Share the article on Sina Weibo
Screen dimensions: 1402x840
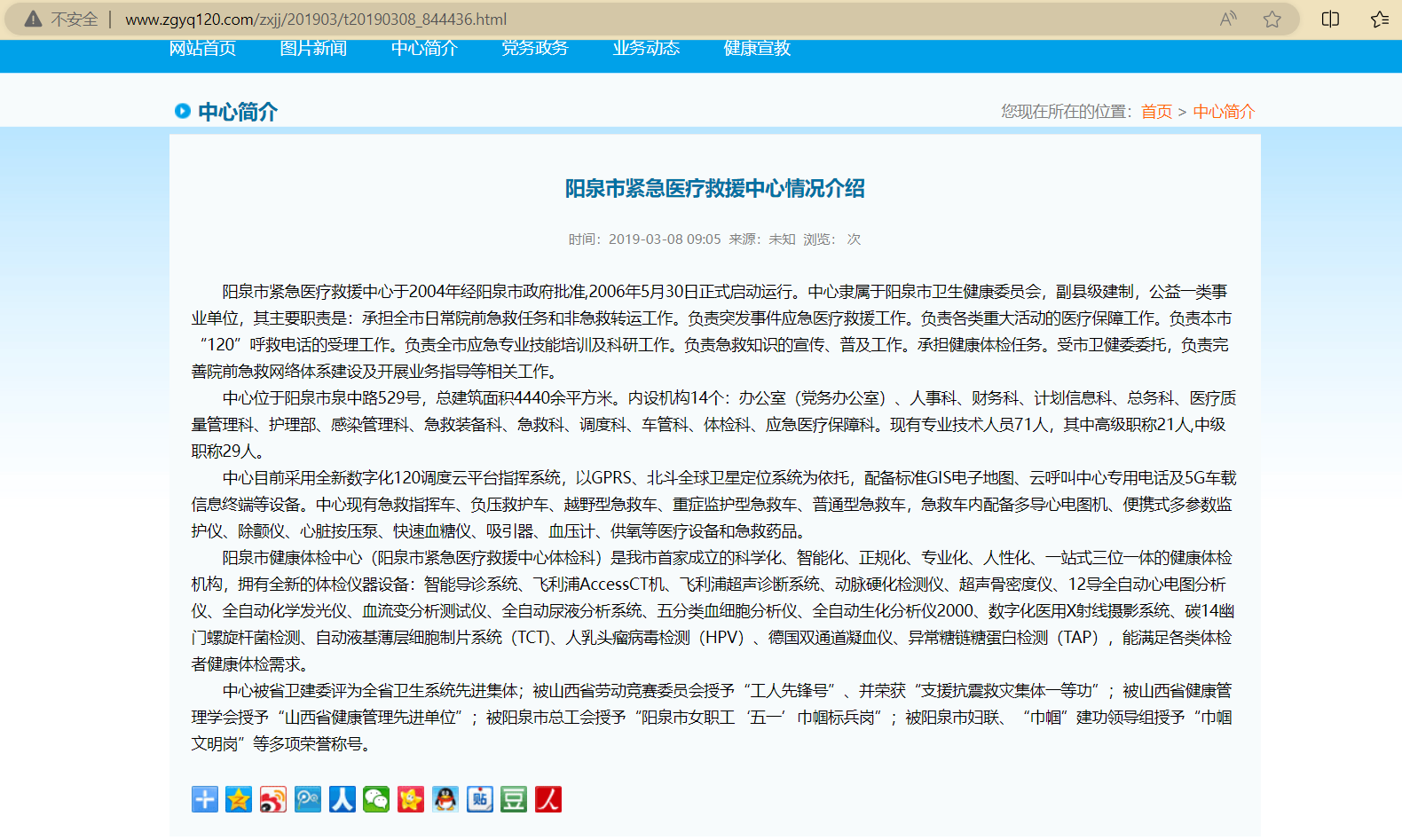[273, 799]
